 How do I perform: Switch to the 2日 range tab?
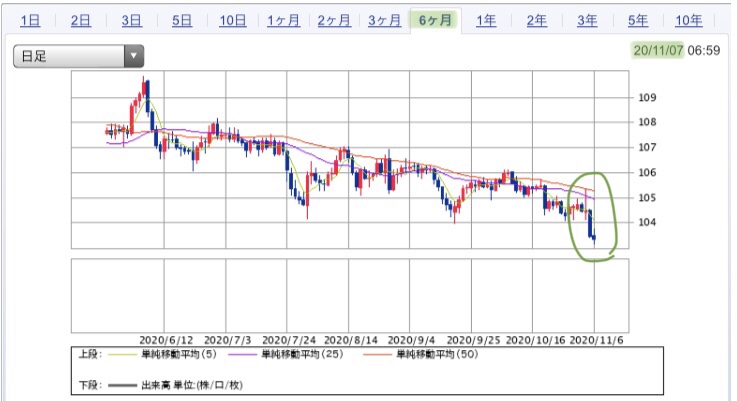pyautogui.click(x=80, y=21)
